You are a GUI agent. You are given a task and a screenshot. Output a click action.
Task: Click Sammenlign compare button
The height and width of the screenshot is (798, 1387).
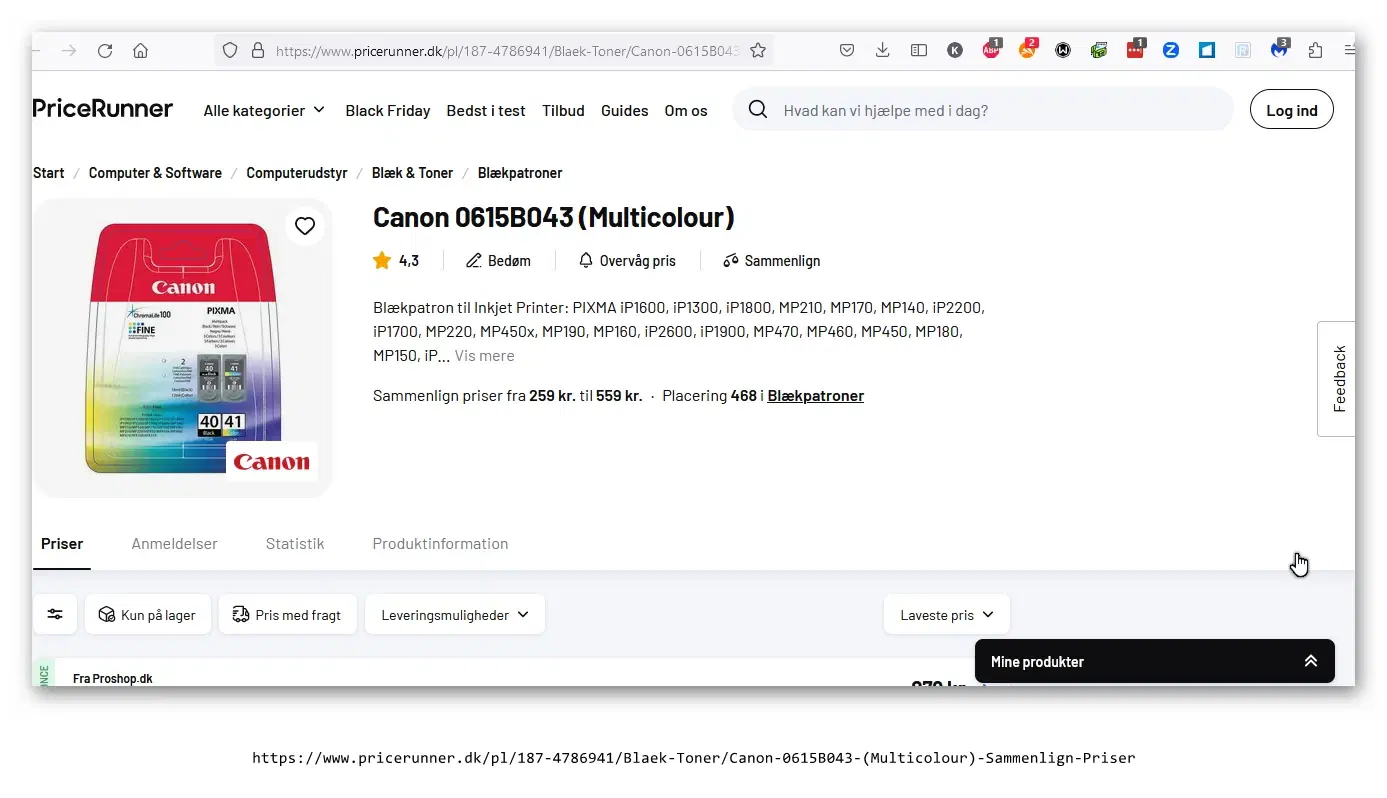coord(771,261)
